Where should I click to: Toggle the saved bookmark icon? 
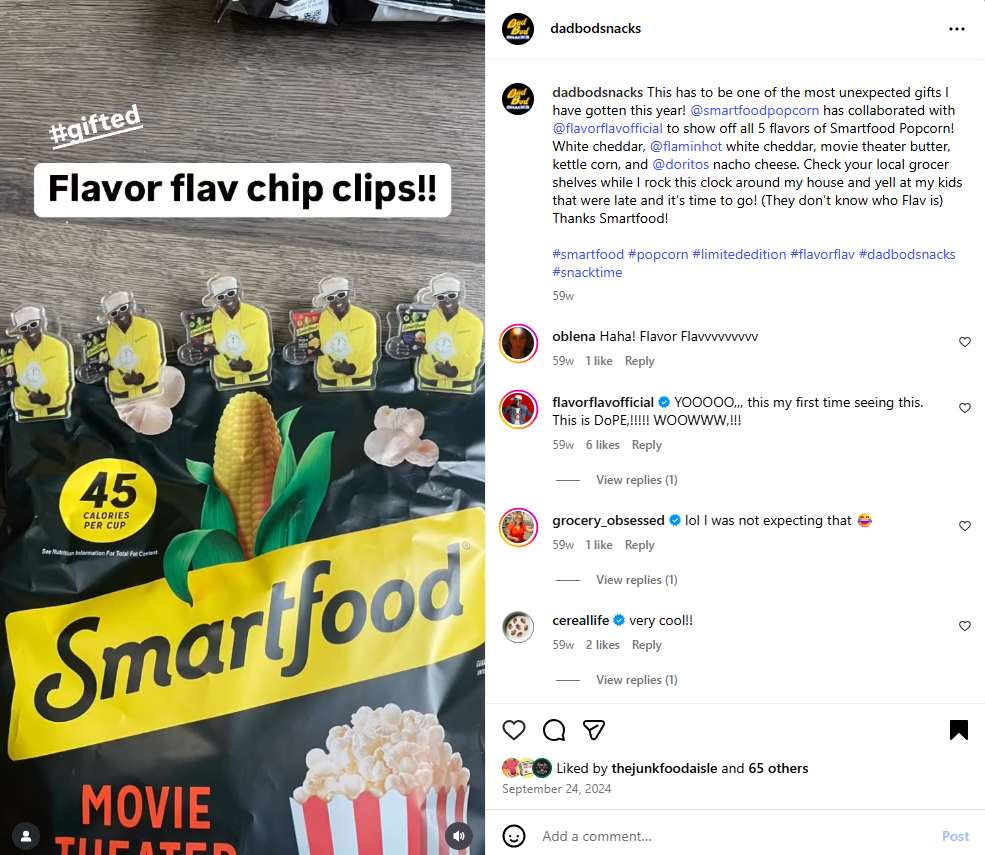pos(959,730)
